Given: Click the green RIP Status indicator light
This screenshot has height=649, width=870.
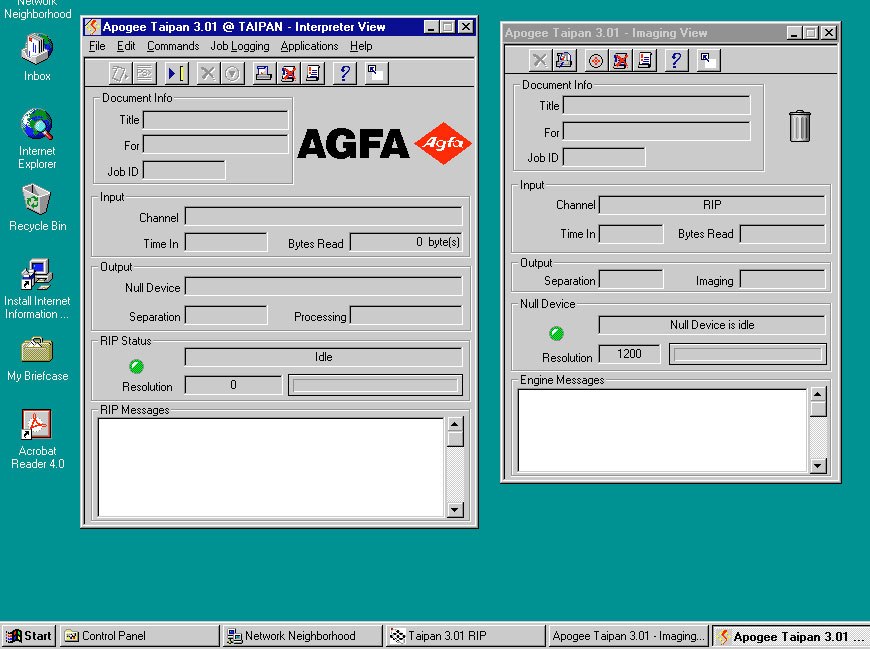Looking at the screenshot, I should 136,366.
